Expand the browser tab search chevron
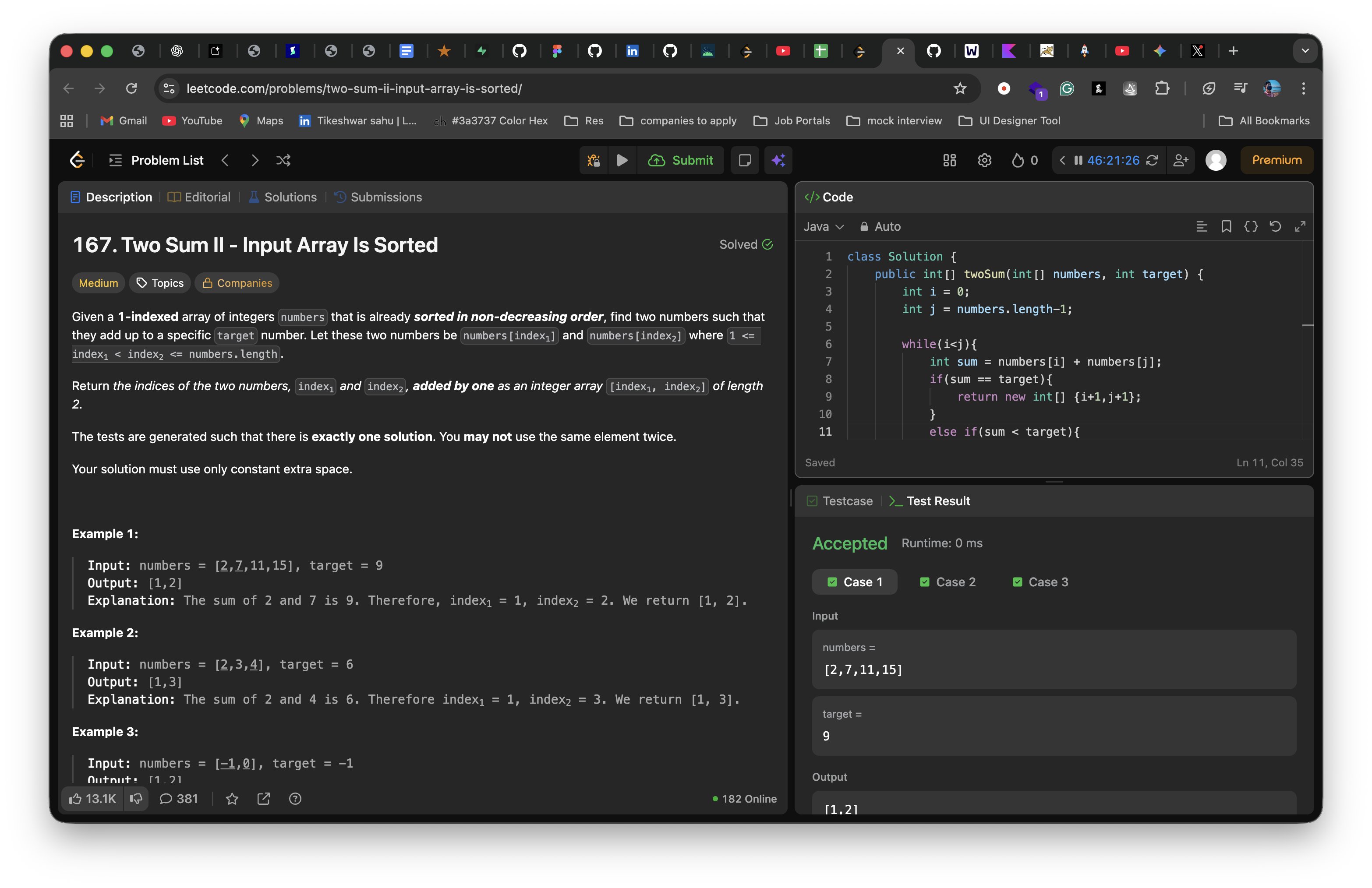The height and width of the screenshot is (888, 1372). pos(1305,51)
